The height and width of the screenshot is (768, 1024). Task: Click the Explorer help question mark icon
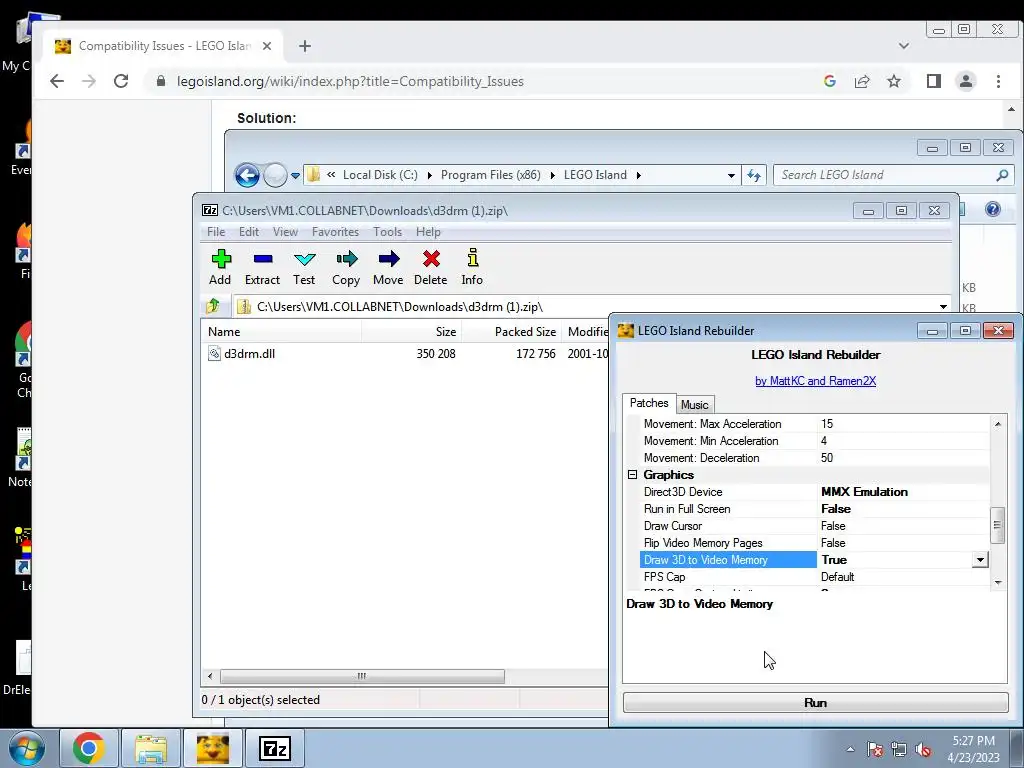993,209
